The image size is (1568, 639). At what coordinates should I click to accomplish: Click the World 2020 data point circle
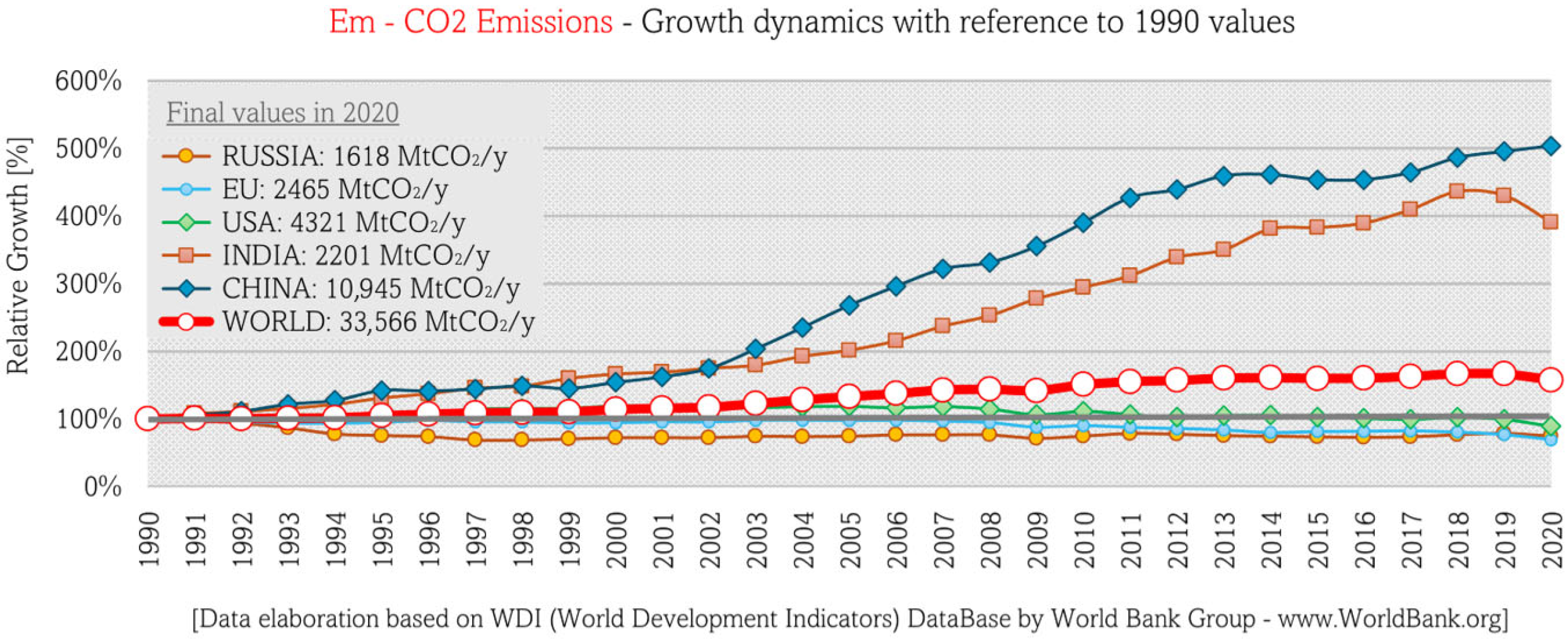(x=1551, y=379)
